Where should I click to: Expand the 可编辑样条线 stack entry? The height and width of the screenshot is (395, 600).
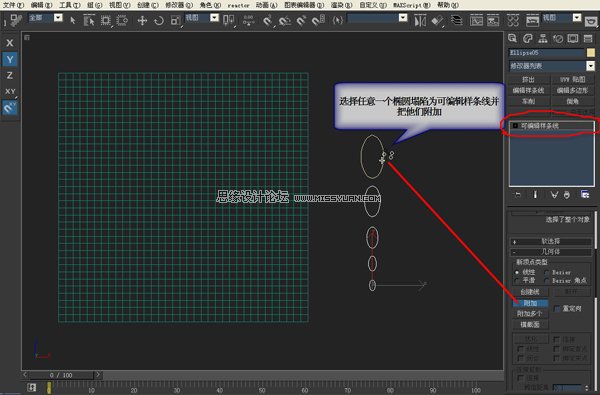tap(515, 126)
